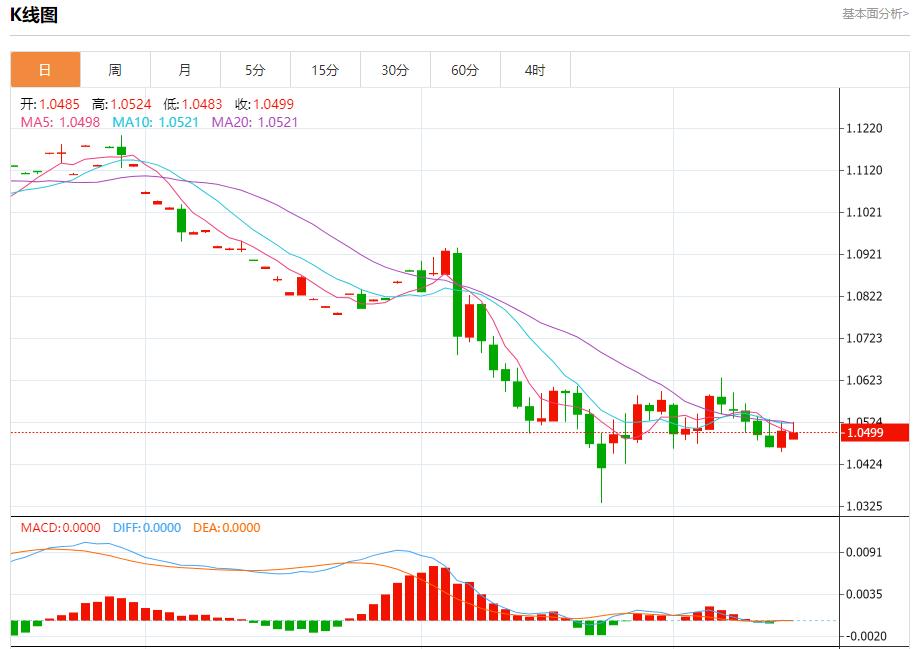Click the DEA indicator value label
Viewport: 917px width, 649px height.
click(226, 528)
